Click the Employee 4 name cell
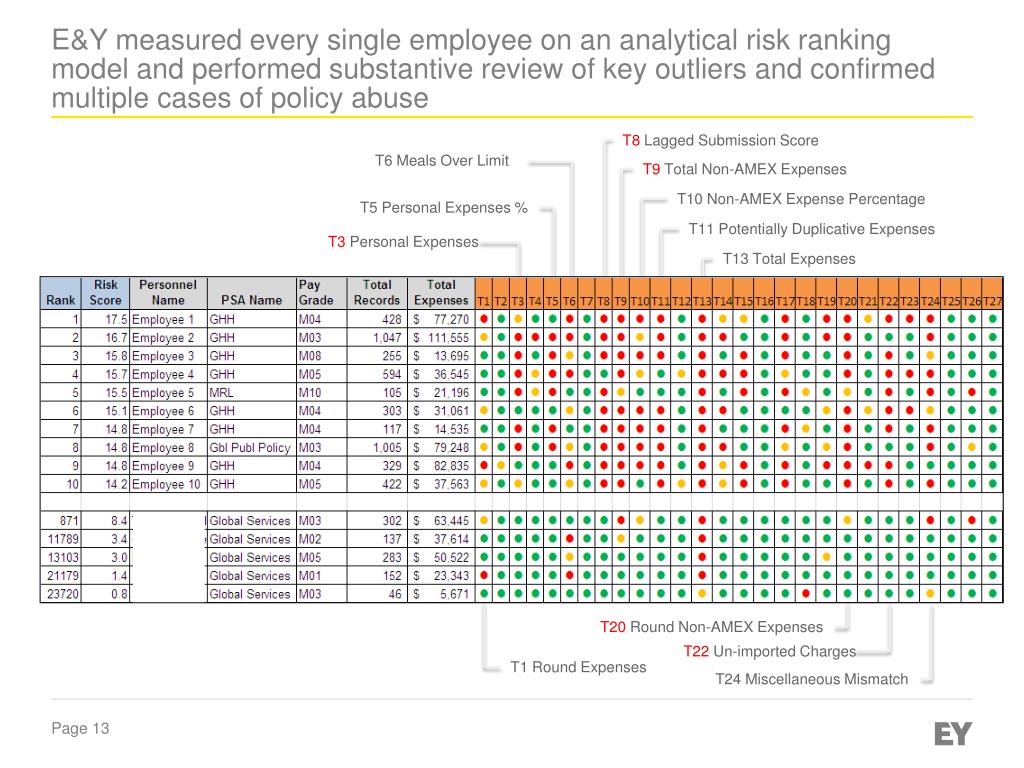1024x768 pixels. coord(168,374)
